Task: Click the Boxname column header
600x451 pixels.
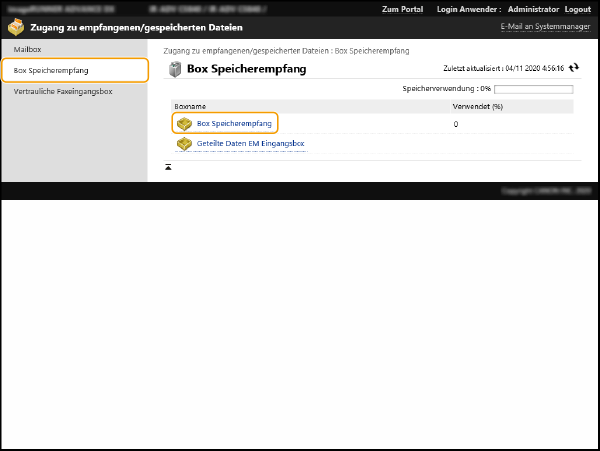Action: 190,105
